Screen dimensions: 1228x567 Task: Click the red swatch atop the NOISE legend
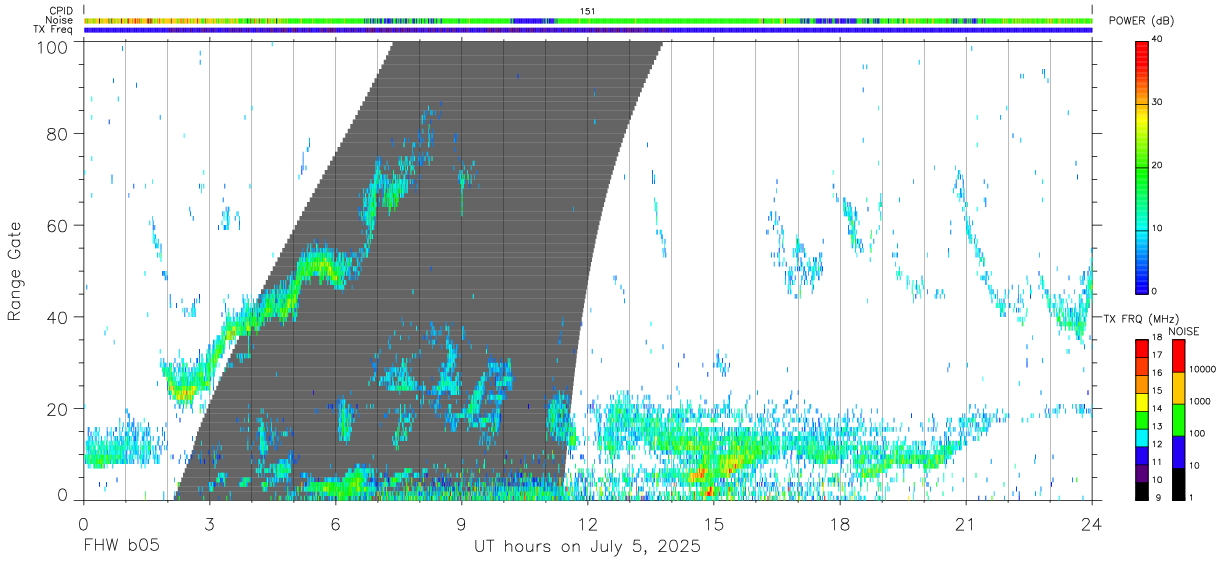[1178, 356]
